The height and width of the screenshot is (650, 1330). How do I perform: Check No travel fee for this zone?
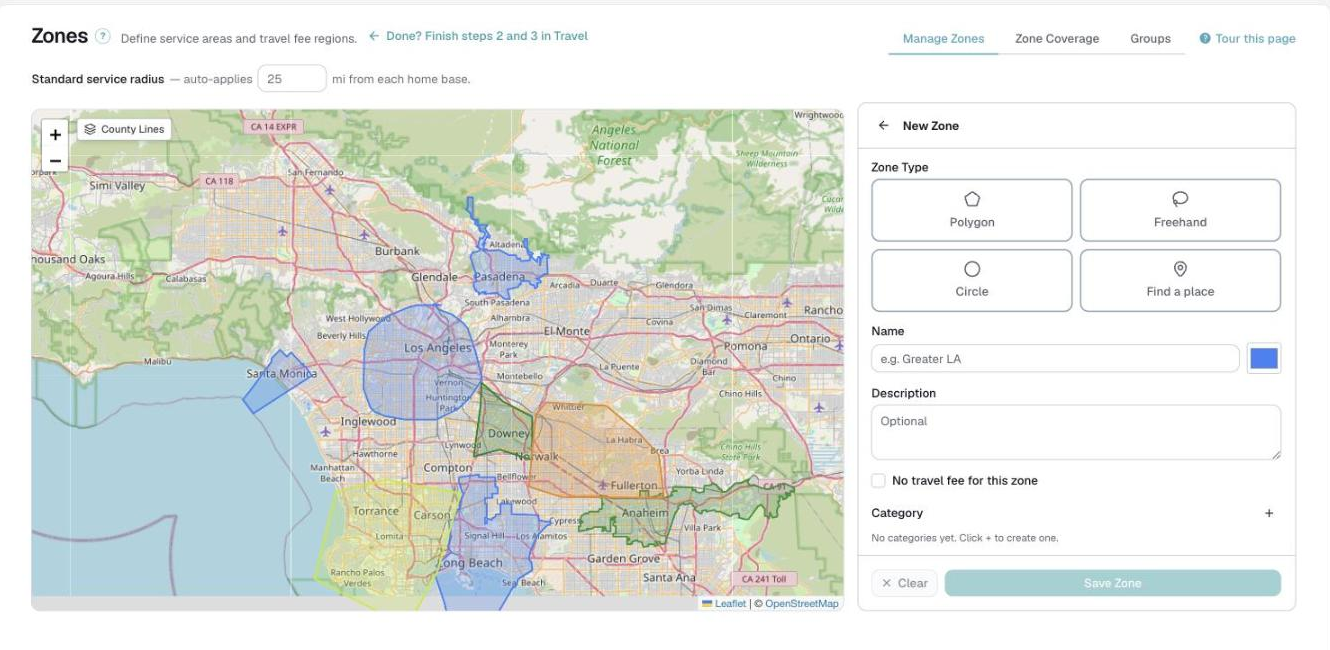click(x=878, y=481)
